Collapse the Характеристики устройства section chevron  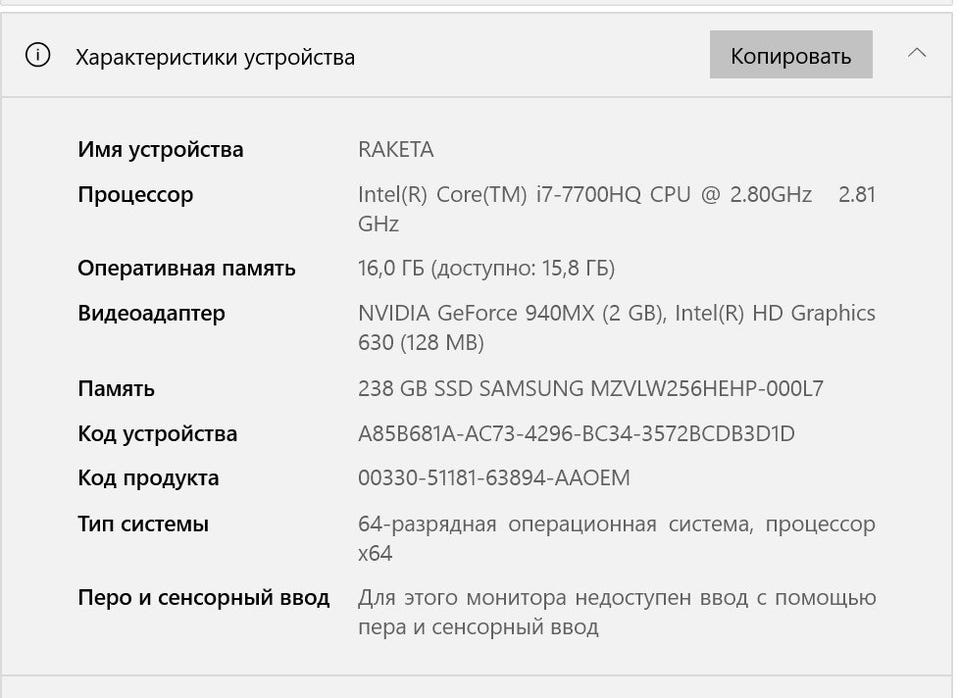click(916, 53)
